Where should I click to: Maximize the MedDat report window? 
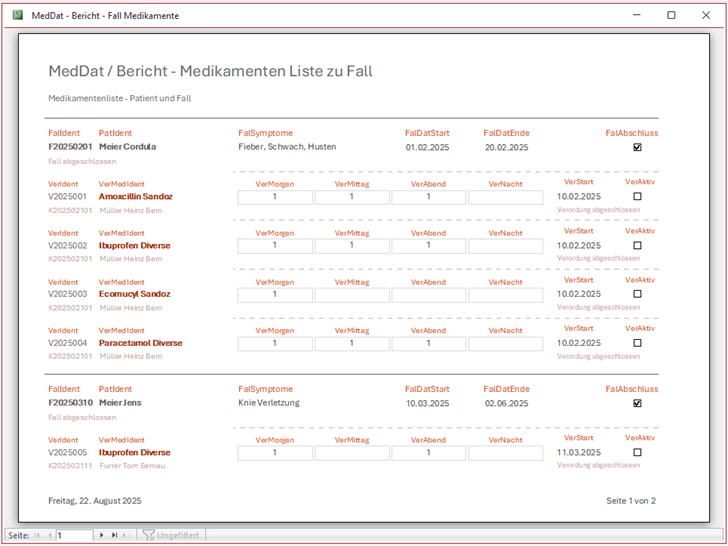coord(671,15)
